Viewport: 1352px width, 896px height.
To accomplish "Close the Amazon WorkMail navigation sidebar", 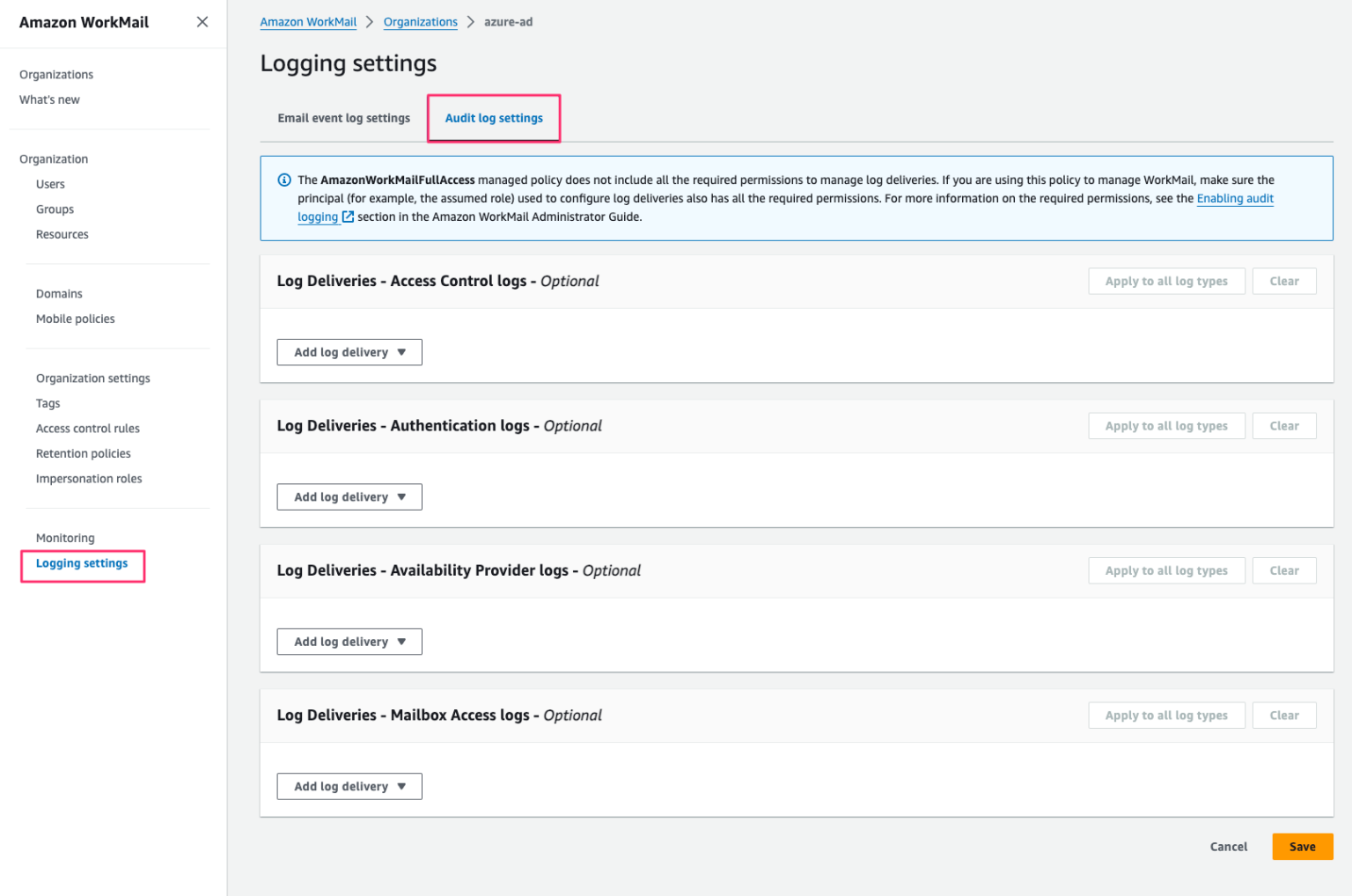I will [x=202, y=21].
